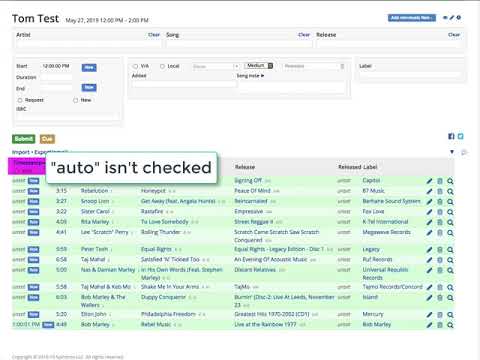
Task: Open the genre dropdown next to Local
Action: pyautogui.click(x=216, y=66)
